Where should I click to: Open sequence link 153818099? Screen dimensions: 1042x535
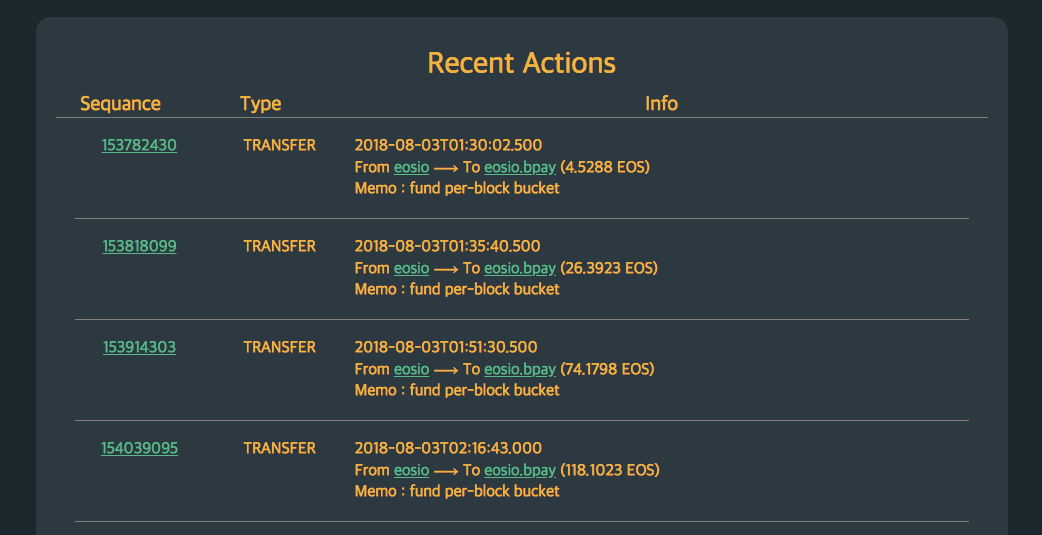139,246
